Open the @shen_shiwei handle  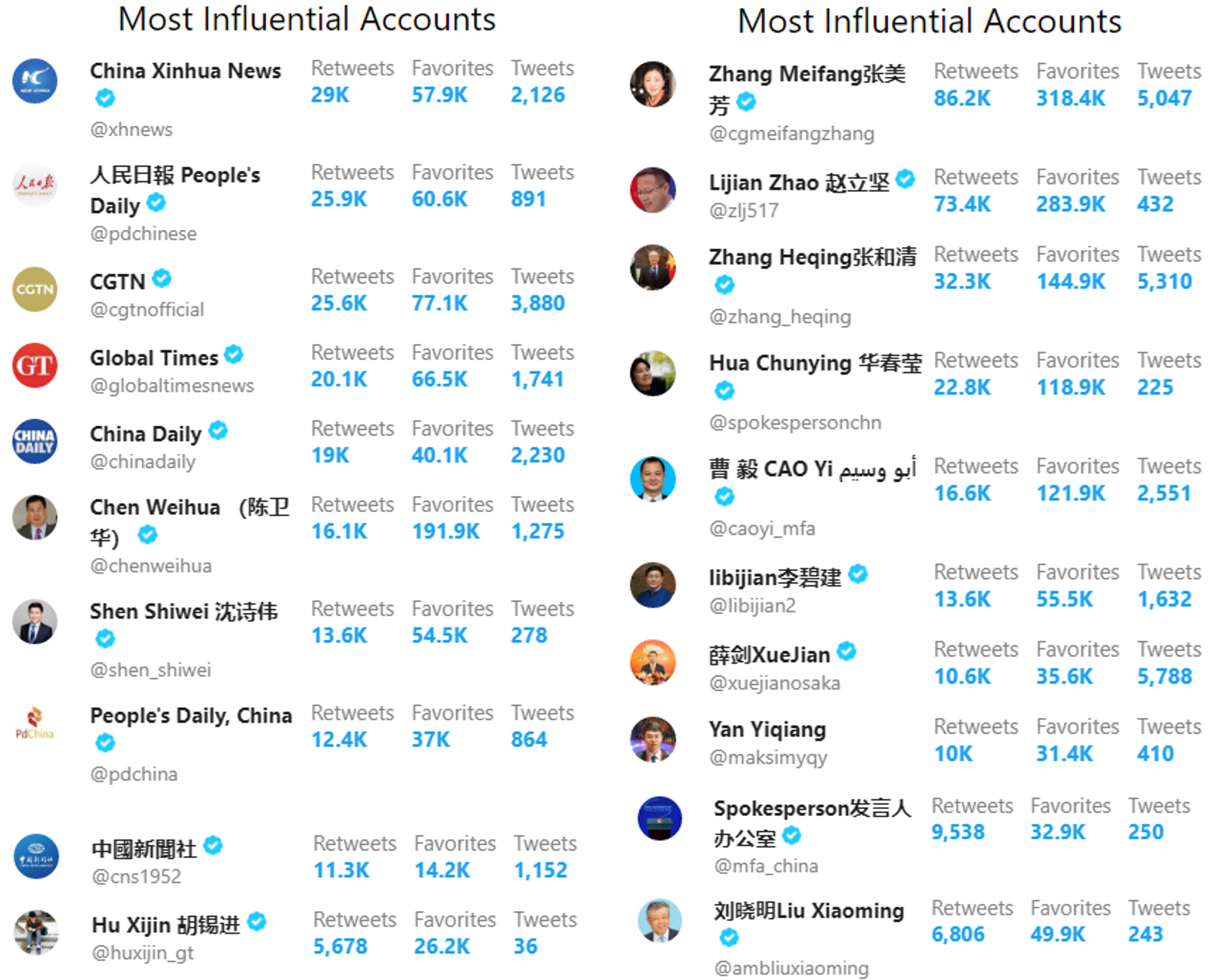(x=150, y=670)
